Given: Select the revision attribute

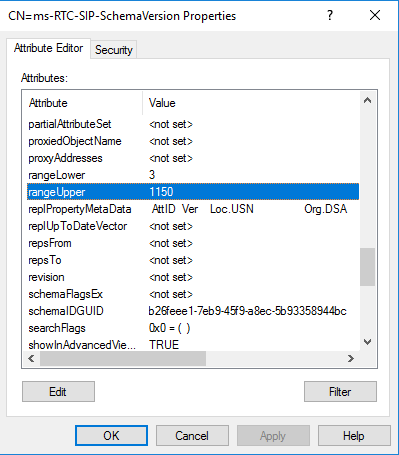Looking at the screenshot, I should tap(193, 277).
